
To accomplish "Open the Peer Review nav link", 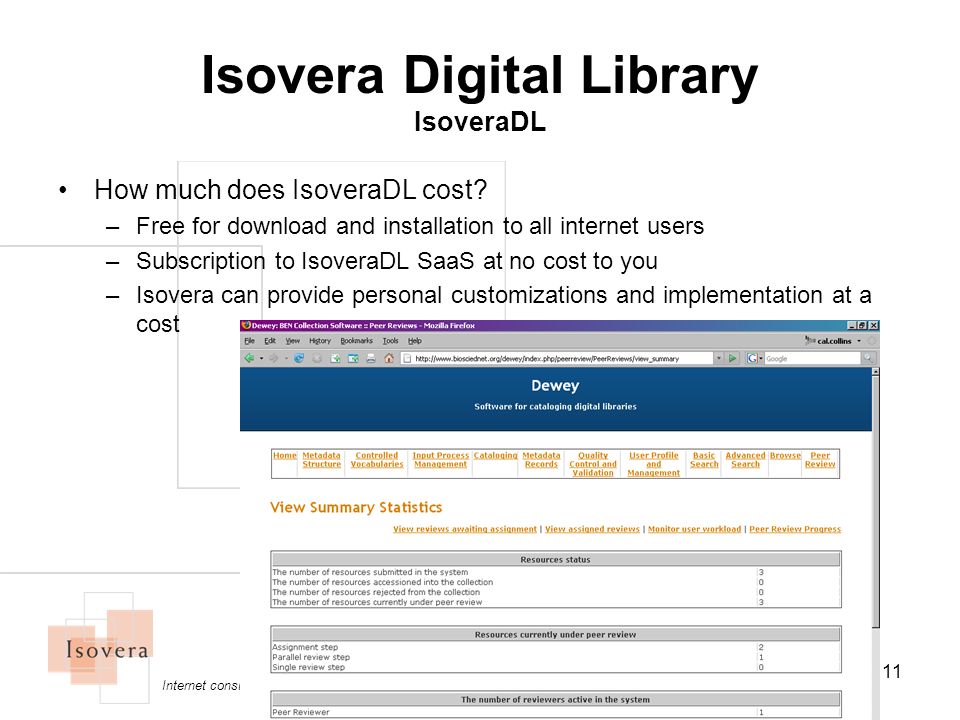I will pyautogui.click(x=820, y=460).
